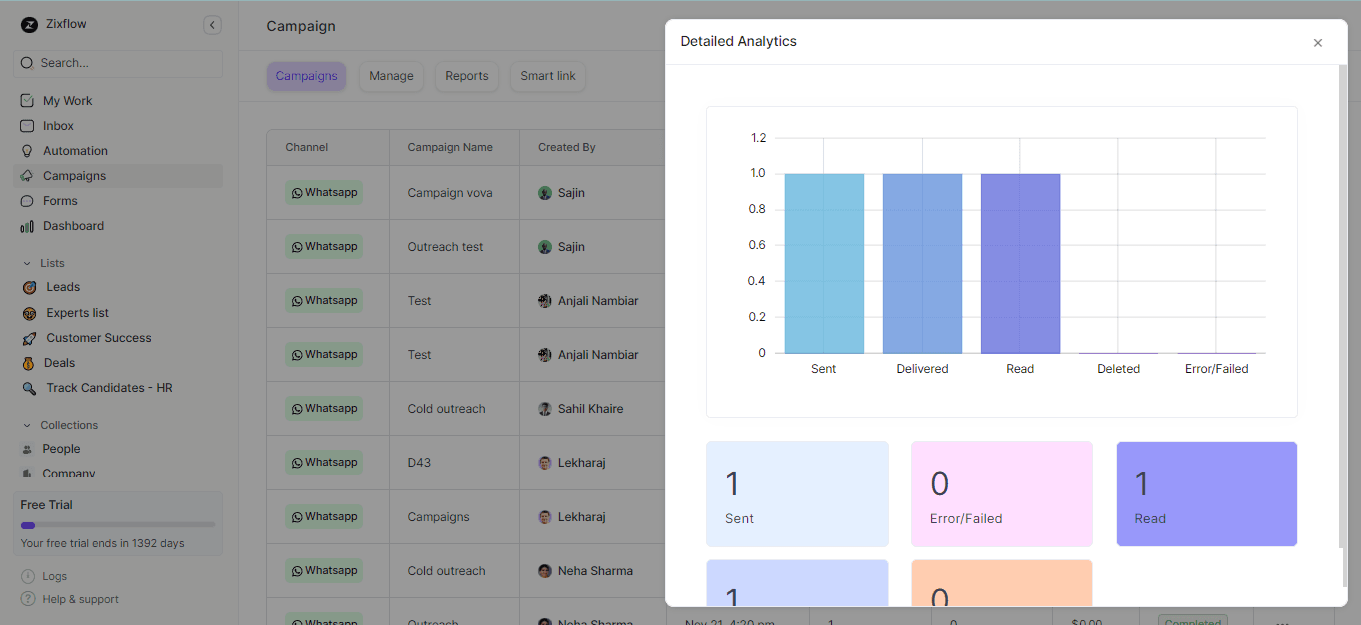Dismiss the Detailed Analytics dialog
Viewport: 1361px width, 625px height.
[x=1318, y=42]
